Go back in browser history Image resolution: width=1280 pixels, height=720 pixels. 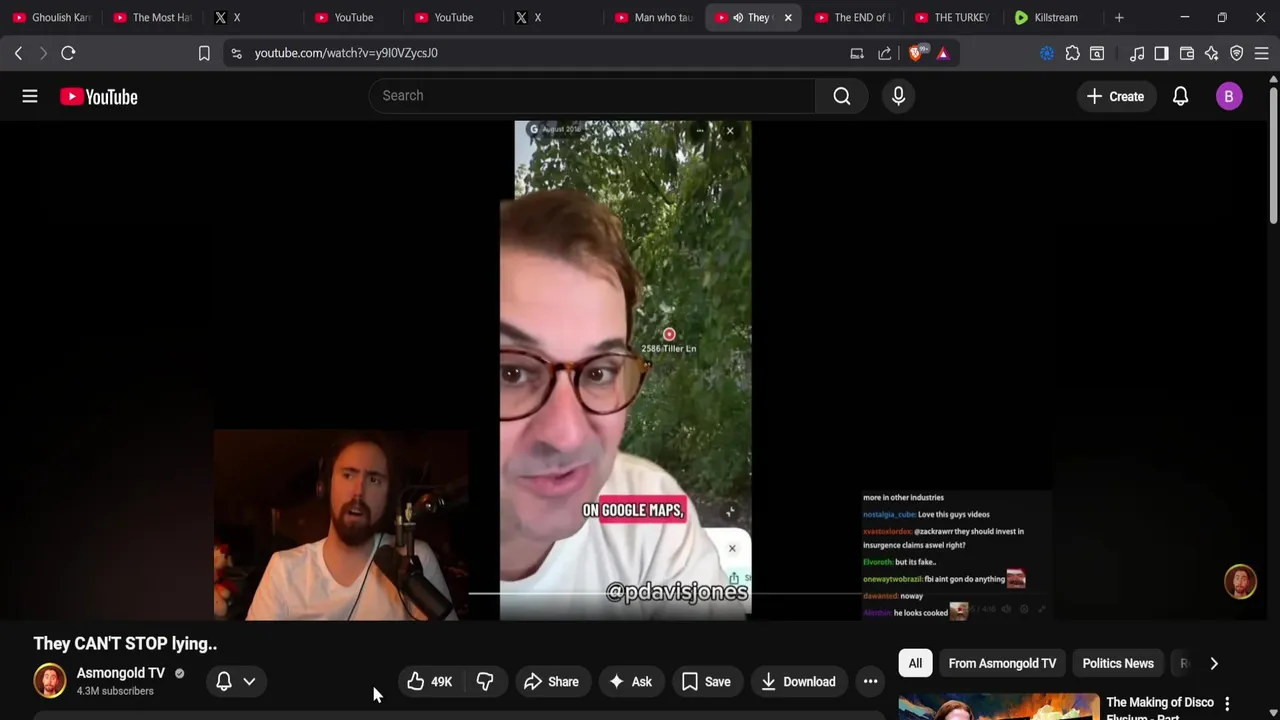pyautogui.click(x=18, y=53)
